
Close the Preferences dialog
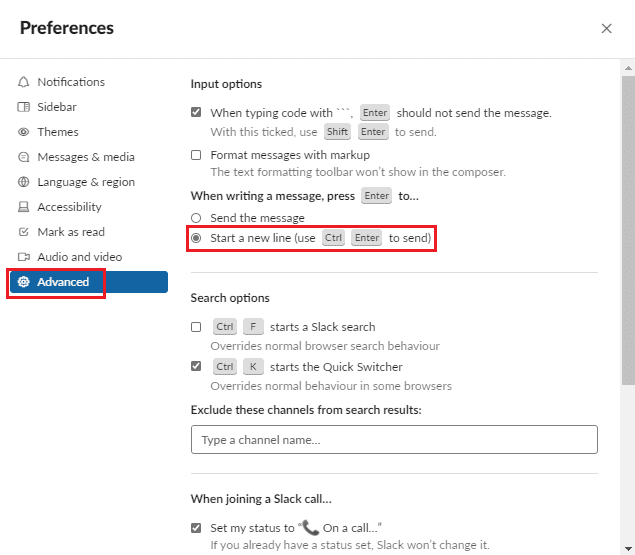tap(606, 29)
